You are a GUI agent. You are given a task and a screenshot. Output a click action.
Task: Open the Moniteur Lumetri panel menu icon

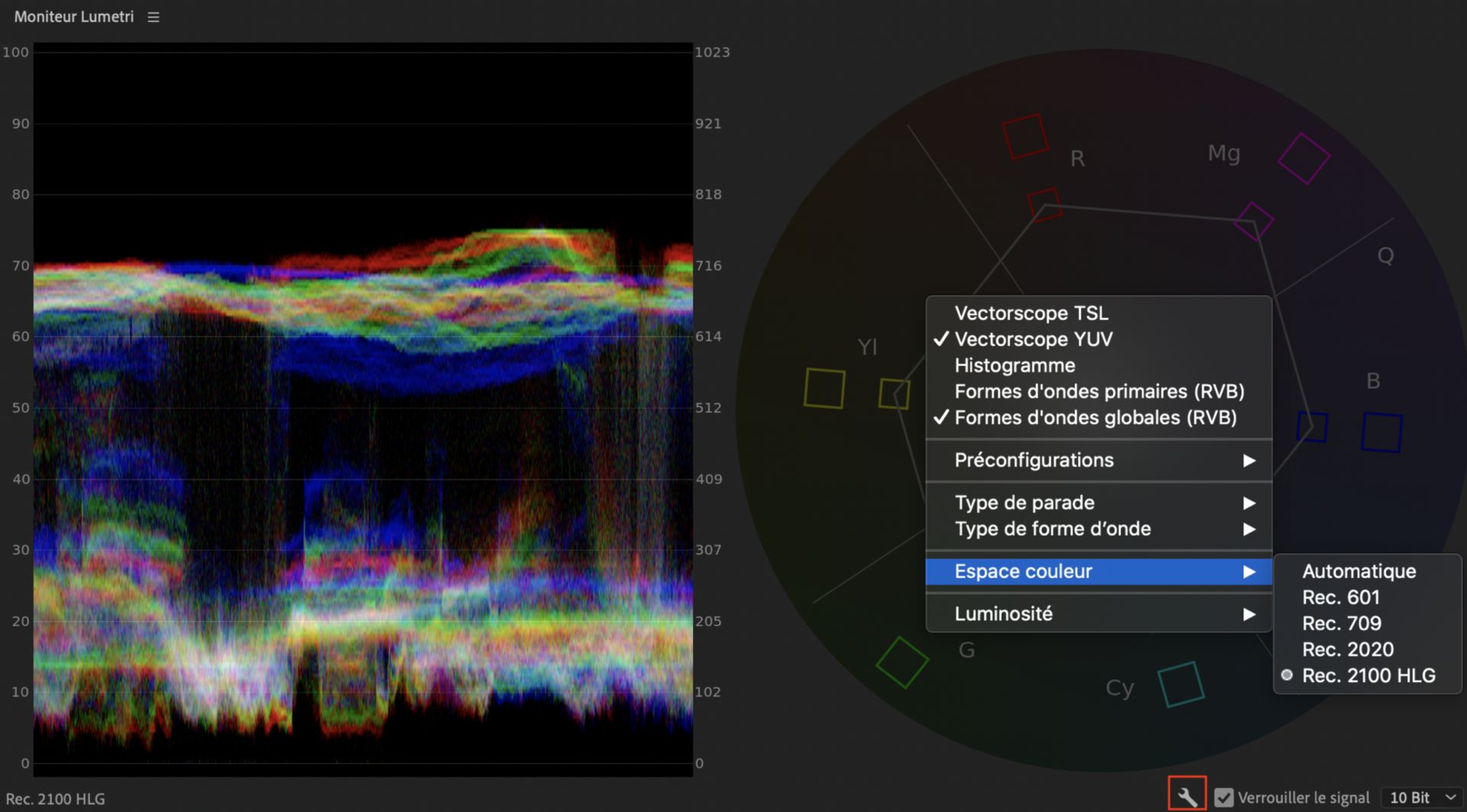(x=153, y=17)
